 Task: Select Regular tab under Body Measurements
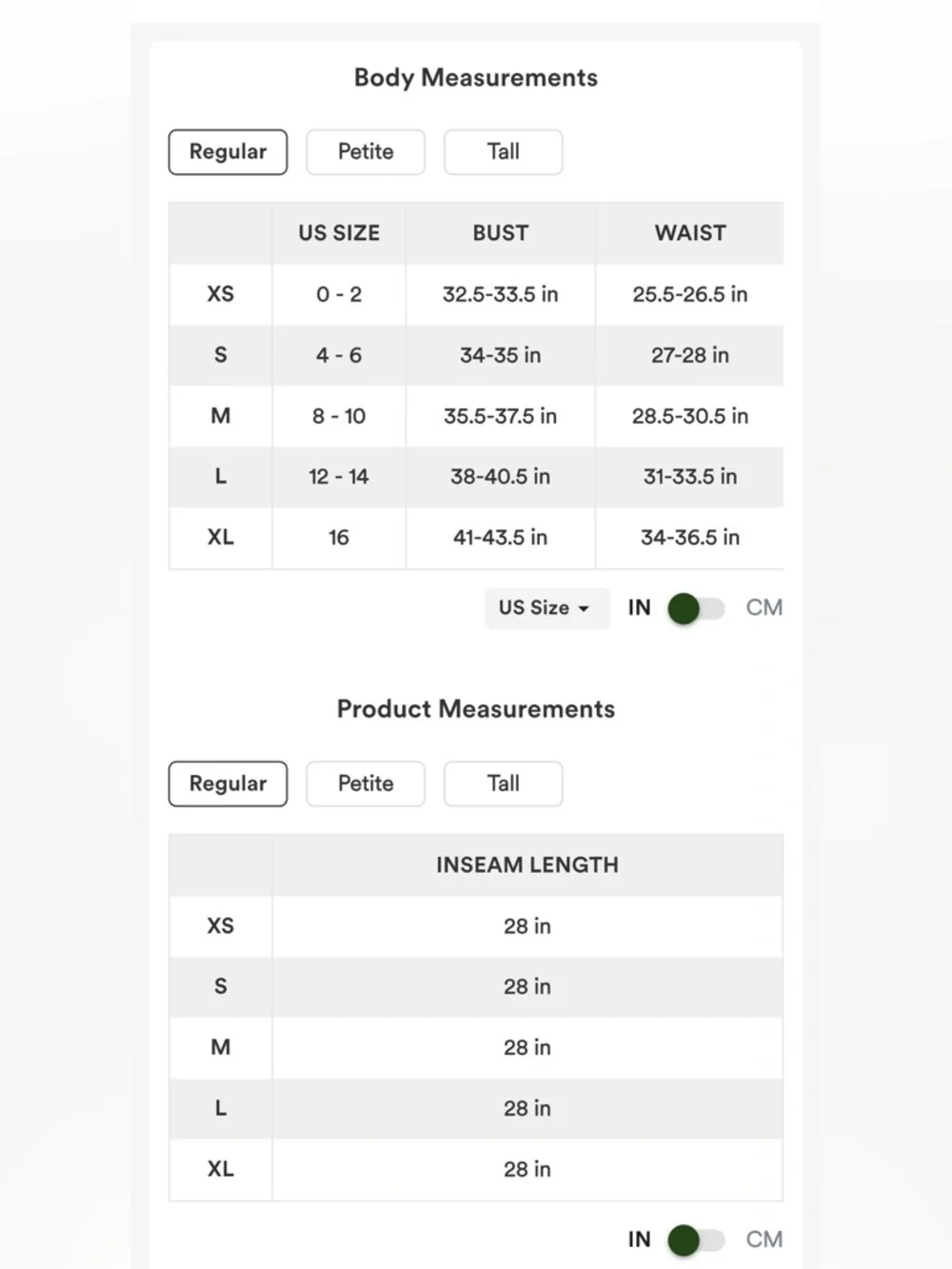click(x=228, y=152)
